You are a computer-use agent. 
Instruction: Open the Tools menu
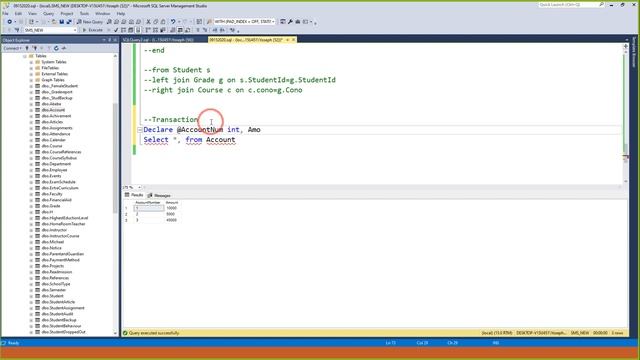coord(84,13)
